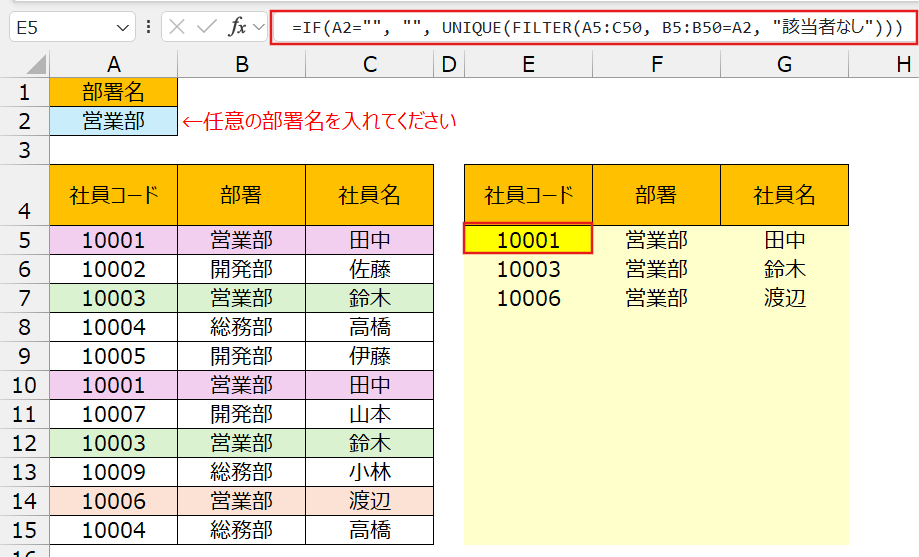Select the 10009 employee code cell

(113, 472)
